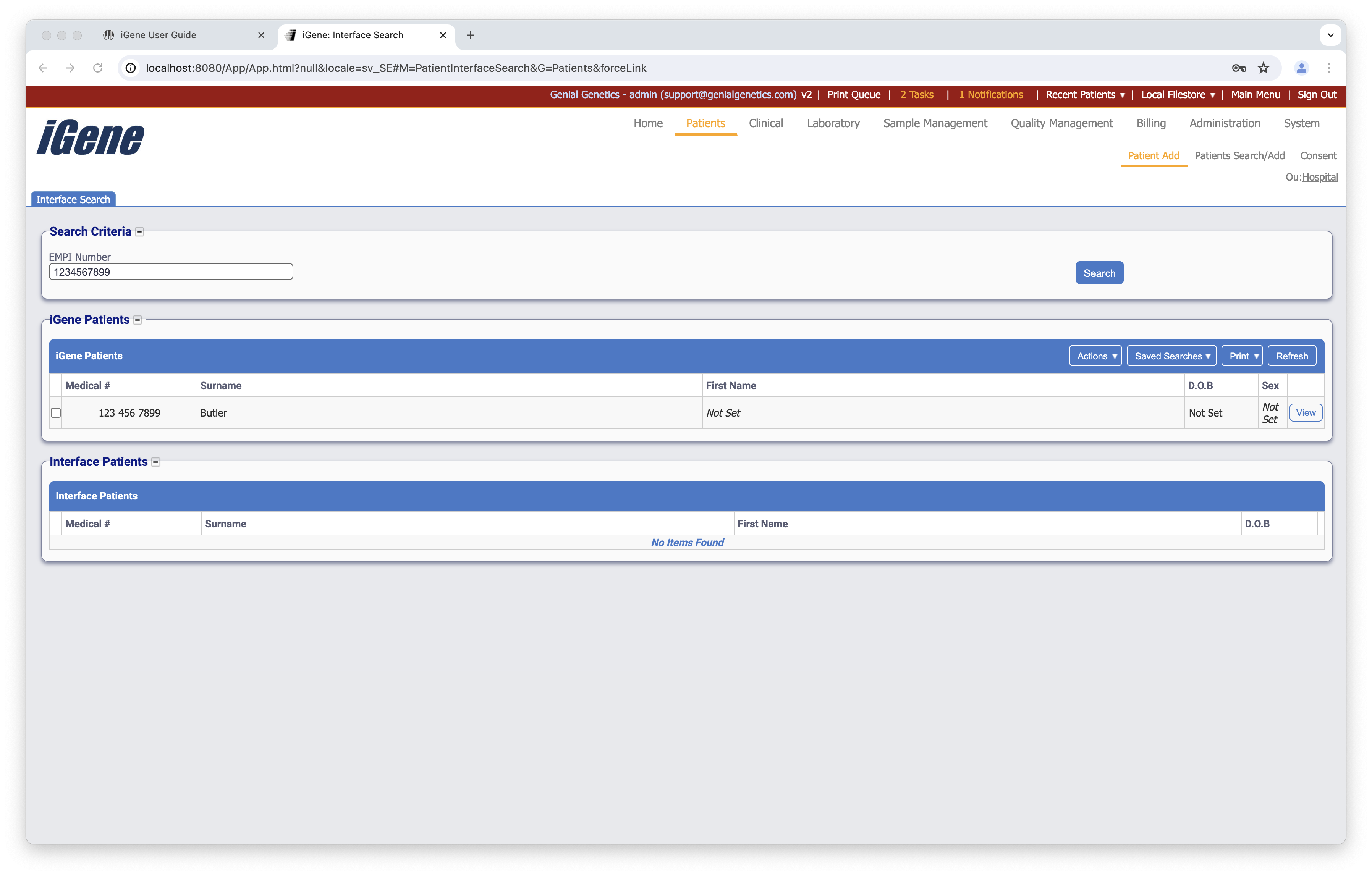Screen dimensions: 1372x876
Task: Open the Actions dropdown
Action: pyautogui.click(x=1095, y=356)
